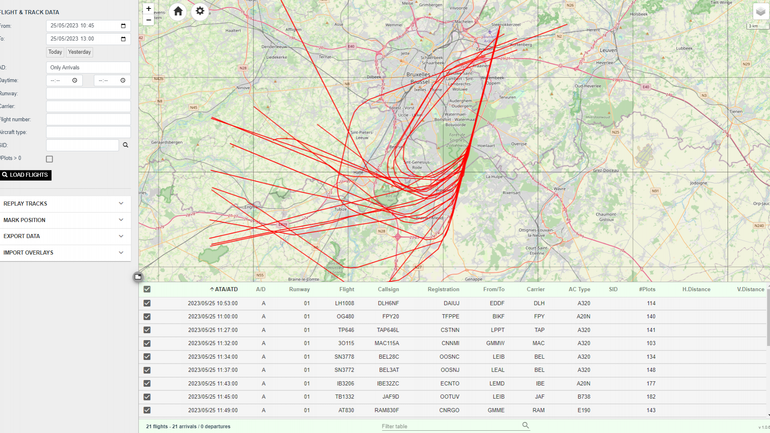Click the Yesterday button
This screenshot has width=770, height=433.
coord(79,52)
